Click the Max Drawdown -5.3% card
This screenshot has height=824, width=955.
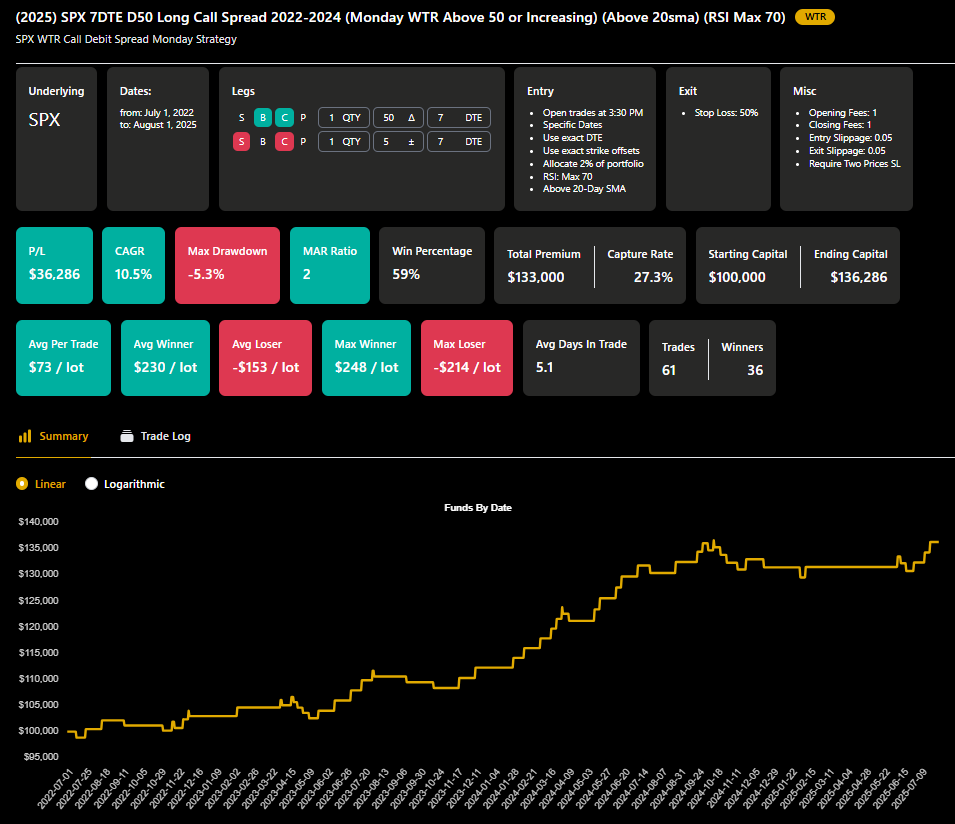click(227, 265)
